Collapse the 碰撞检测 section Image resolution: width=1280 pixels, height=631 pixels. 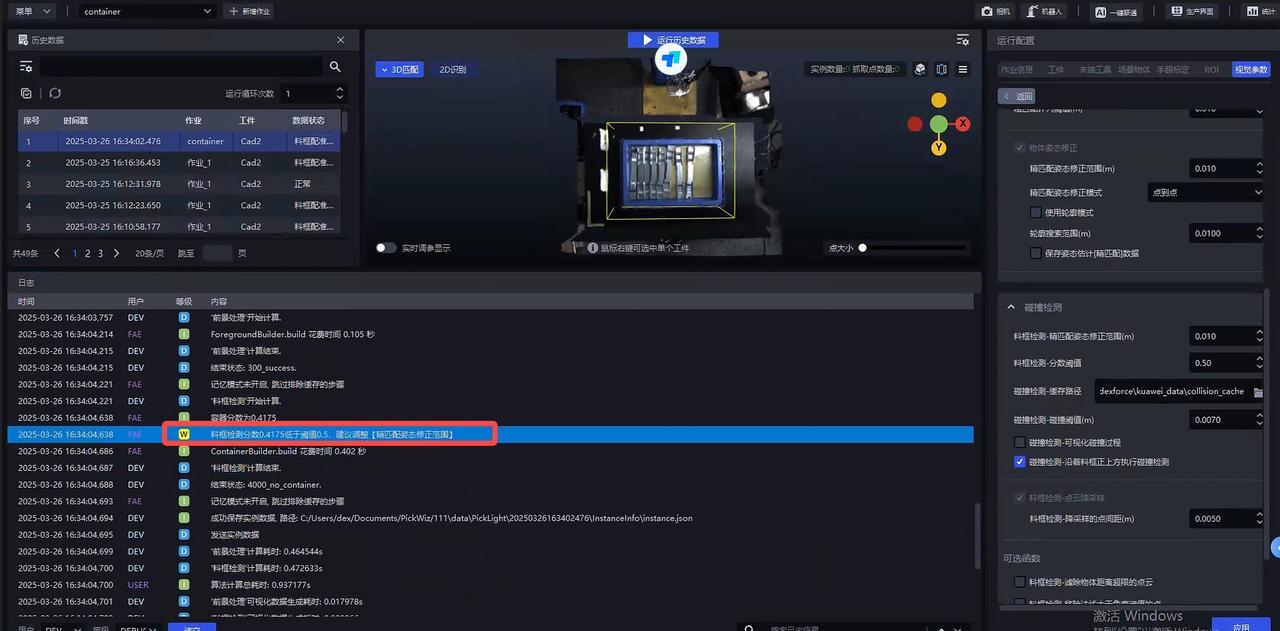coord(1011,307)
